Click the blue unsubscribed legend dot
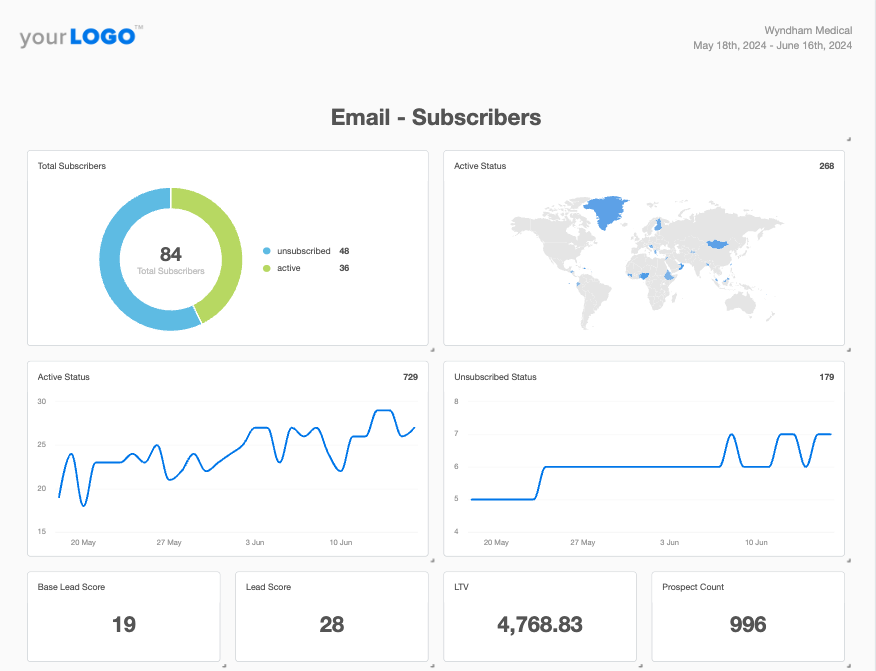876x671 pixels. (267, 251)
